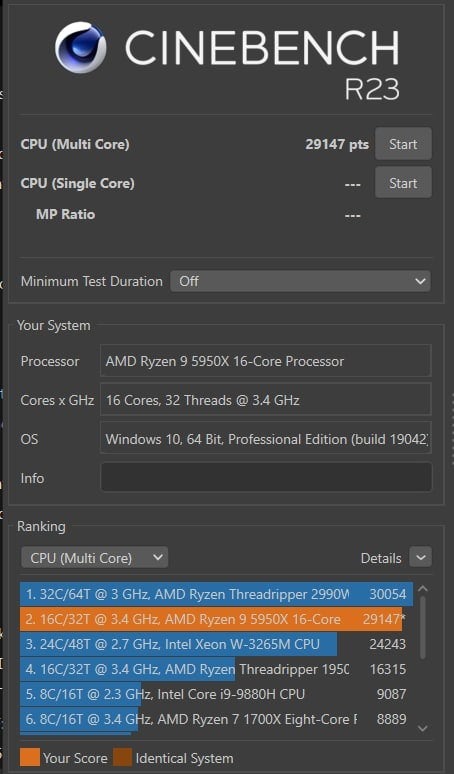Click the Cores x GHz field
This screenshot has height=774, width=454.
click(265, 399)
